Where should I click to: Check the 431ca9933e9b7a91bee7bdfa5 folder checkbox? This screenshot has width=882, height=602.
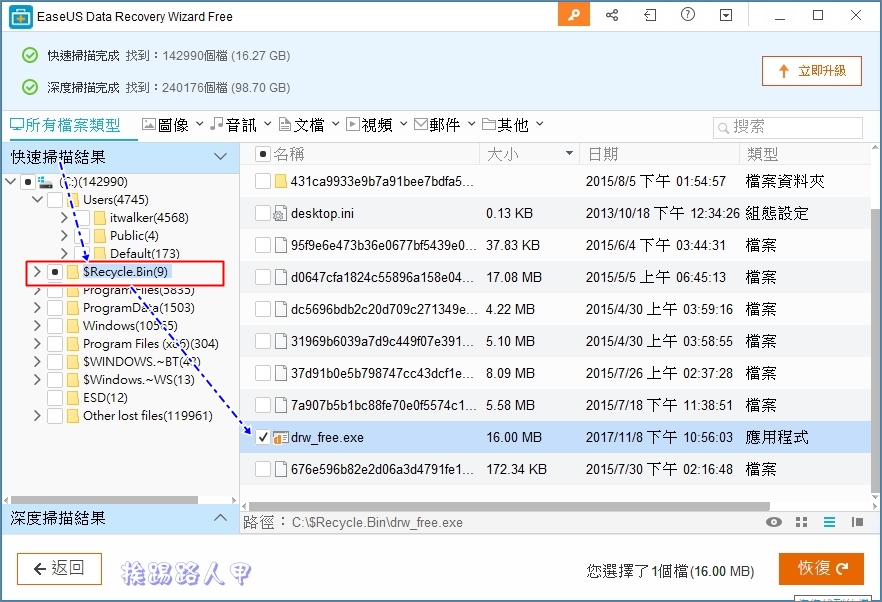[263, 181]
